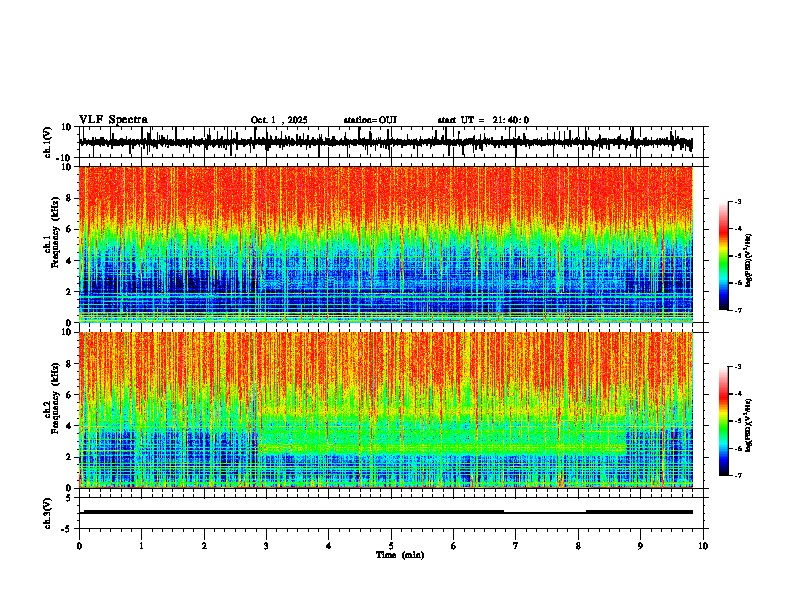This screenshot has width=792, height=612.
Task: Click the ch.2 spectrogram panel
Action: pyautogui.click(x=386, y=410)
